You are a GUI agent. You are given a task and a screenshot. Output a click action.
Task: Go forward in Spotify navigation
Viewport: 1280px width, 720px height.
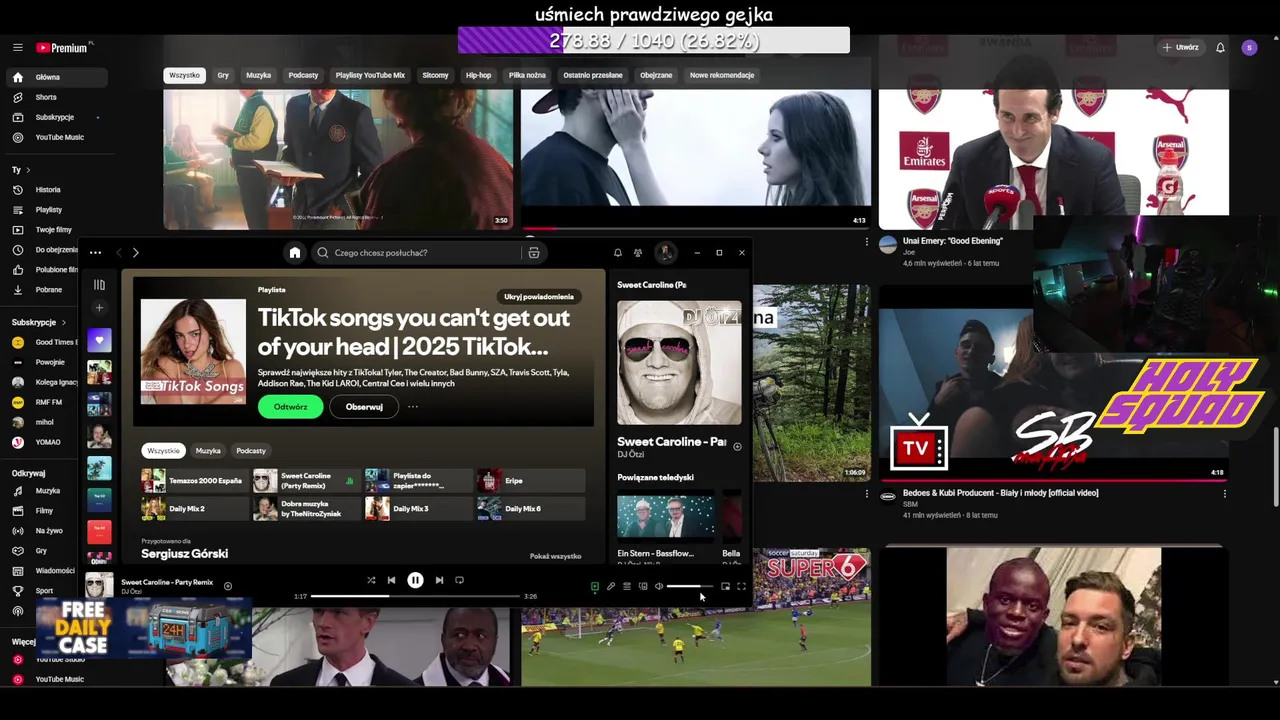pos(136,253)
